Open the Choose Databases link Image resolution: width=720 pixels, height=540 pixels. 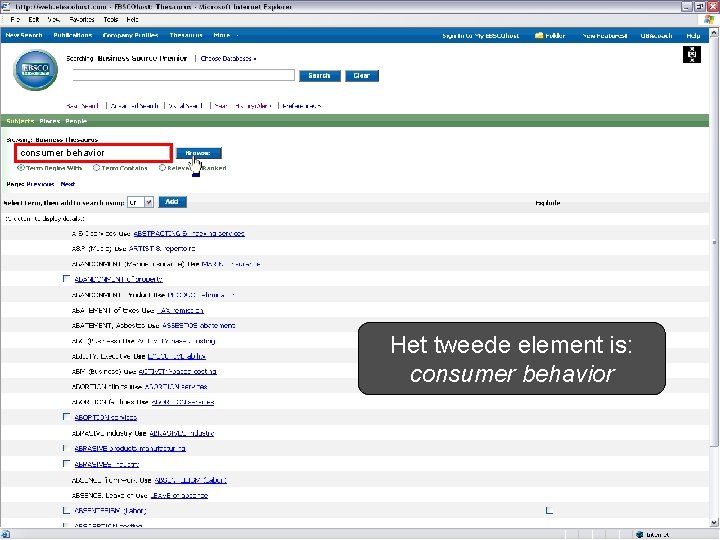228,58
